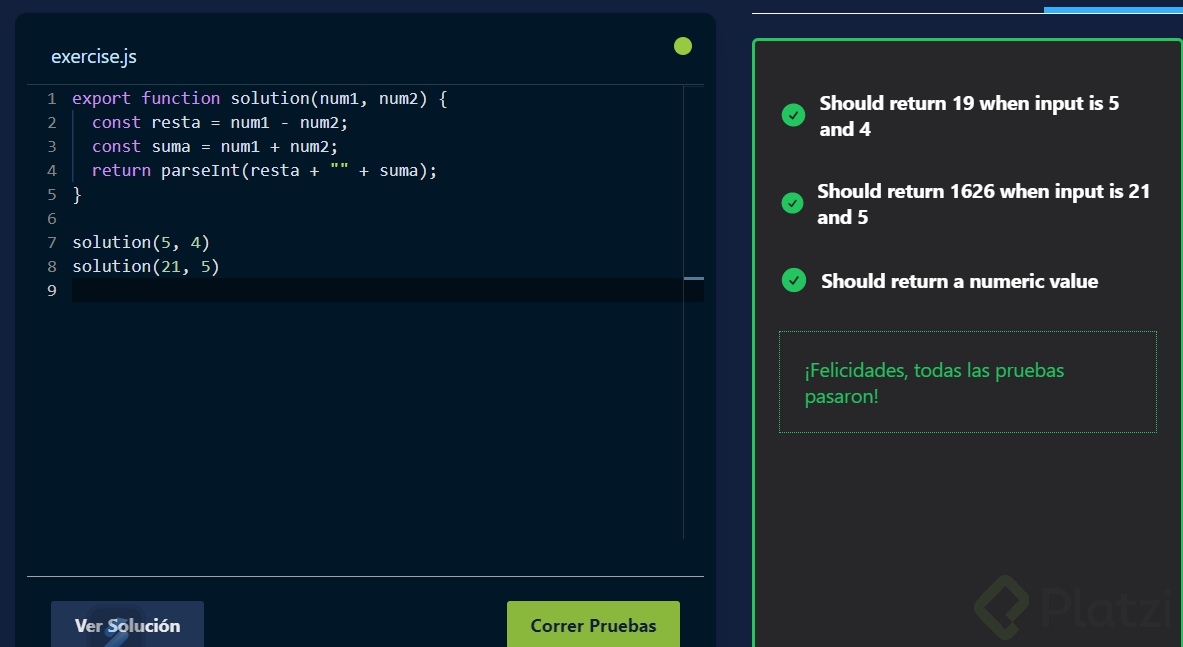Place cursor on empty line 9

coord(300,290)
